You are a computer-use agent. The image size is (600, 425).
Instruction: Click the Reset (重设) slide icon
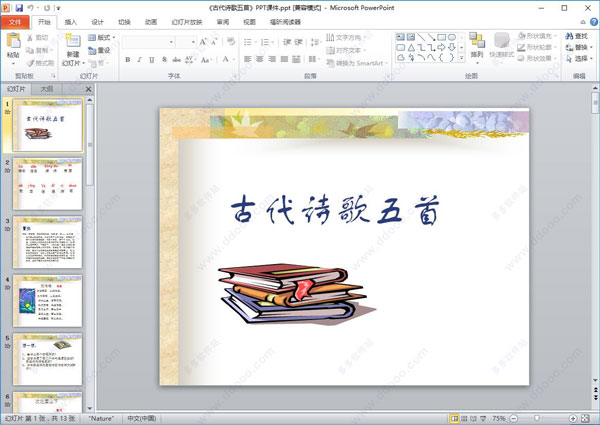[x=92, y=50]
